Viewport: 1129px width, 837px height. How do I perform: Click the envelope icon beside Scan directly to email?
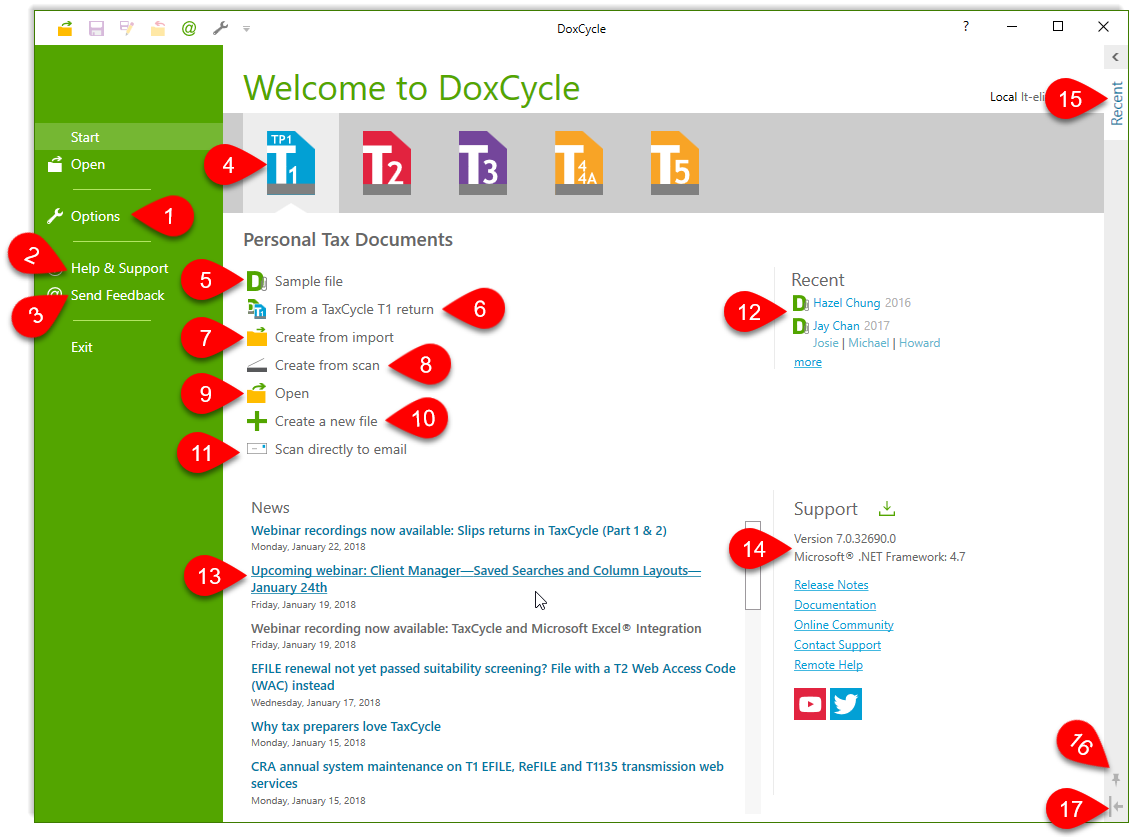coord(257,449)
